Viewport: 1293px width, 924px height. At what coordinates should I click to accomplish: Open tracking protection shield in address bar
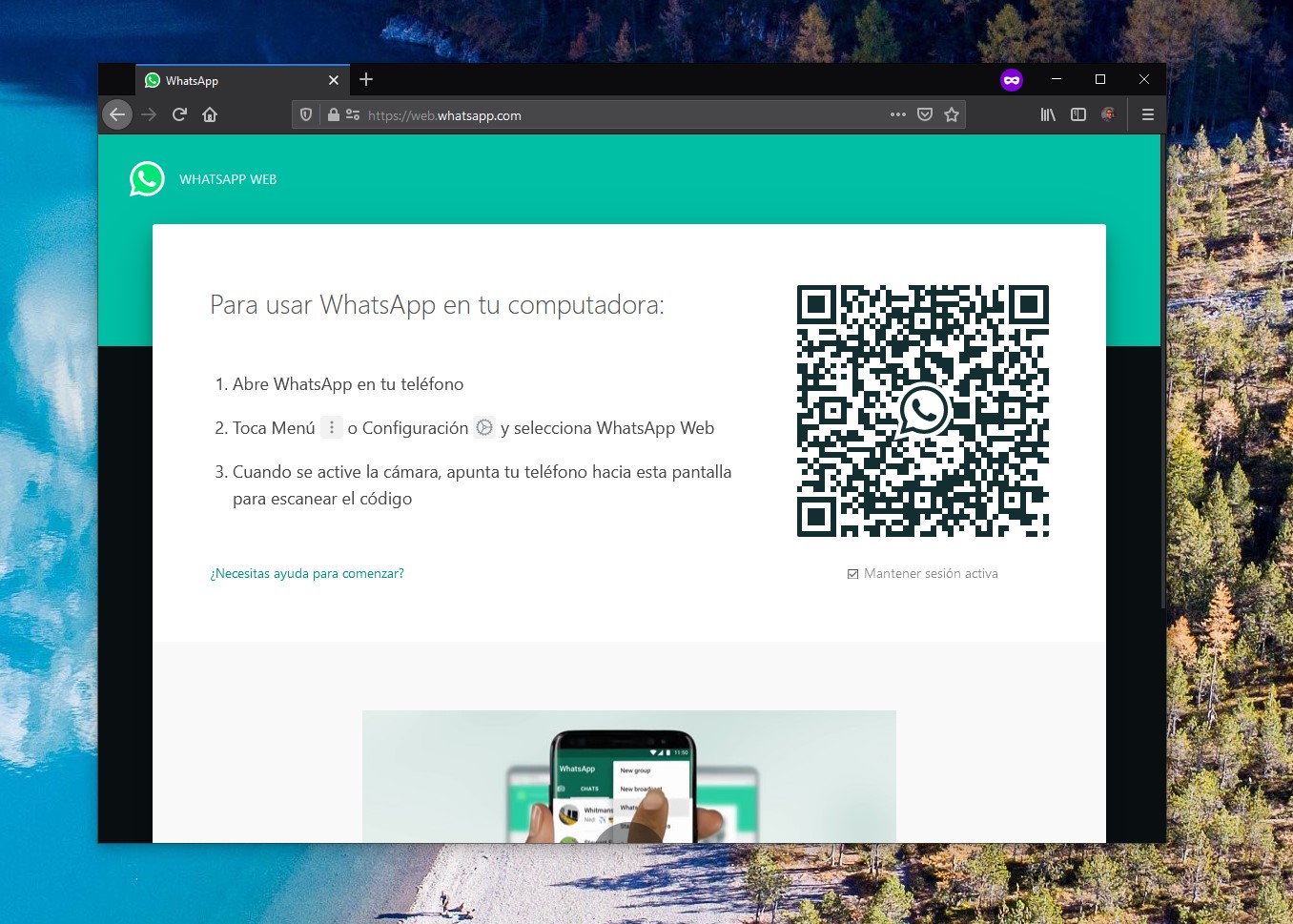306,114
